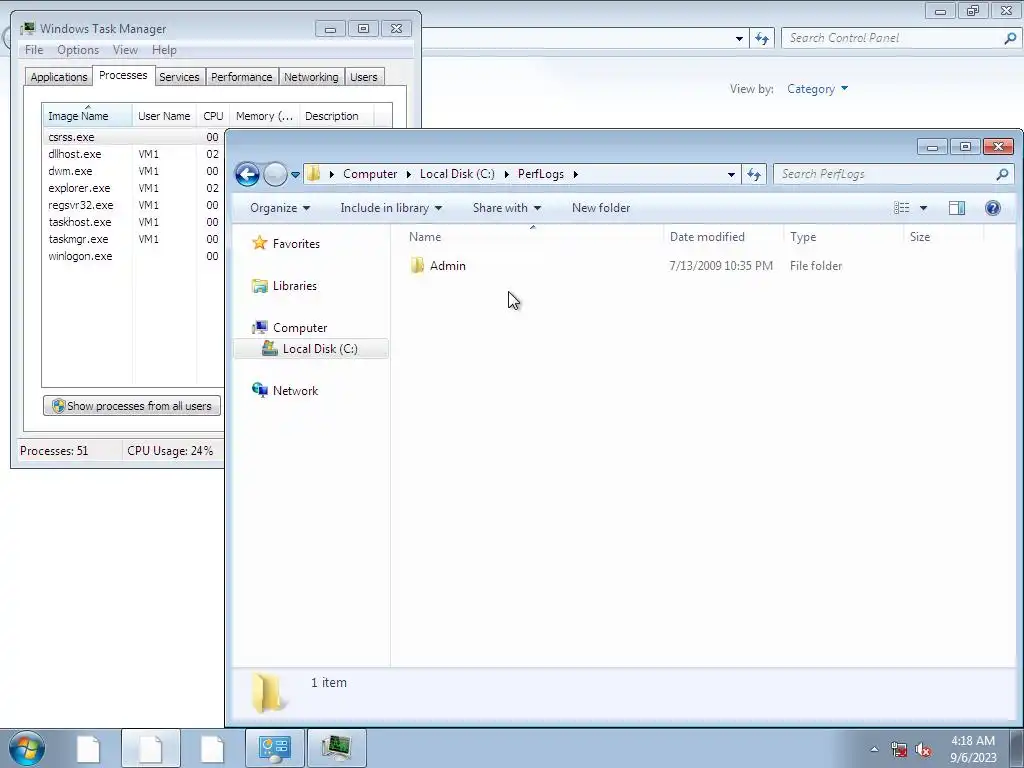Open the Help menu in Task Manager
Viewport: 1024px width, 768px height.
point(164,50)
